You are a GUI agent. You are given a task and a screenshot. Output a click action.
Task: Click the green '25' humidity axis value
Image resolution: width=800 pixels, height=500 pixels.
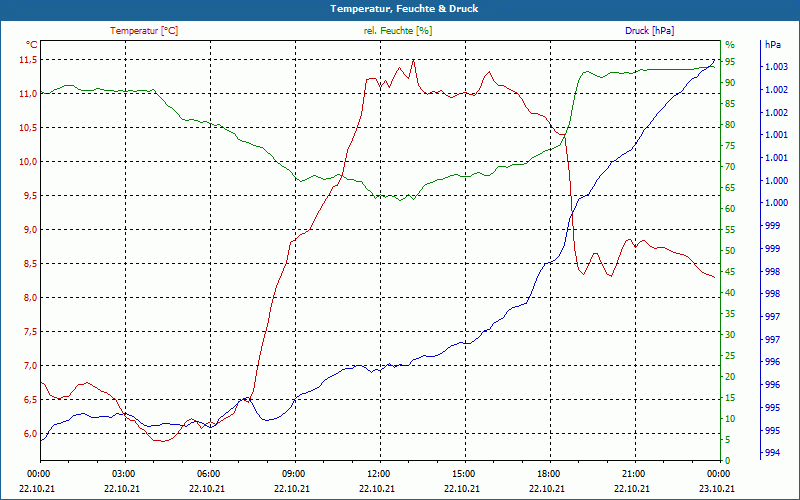point(730,356)
